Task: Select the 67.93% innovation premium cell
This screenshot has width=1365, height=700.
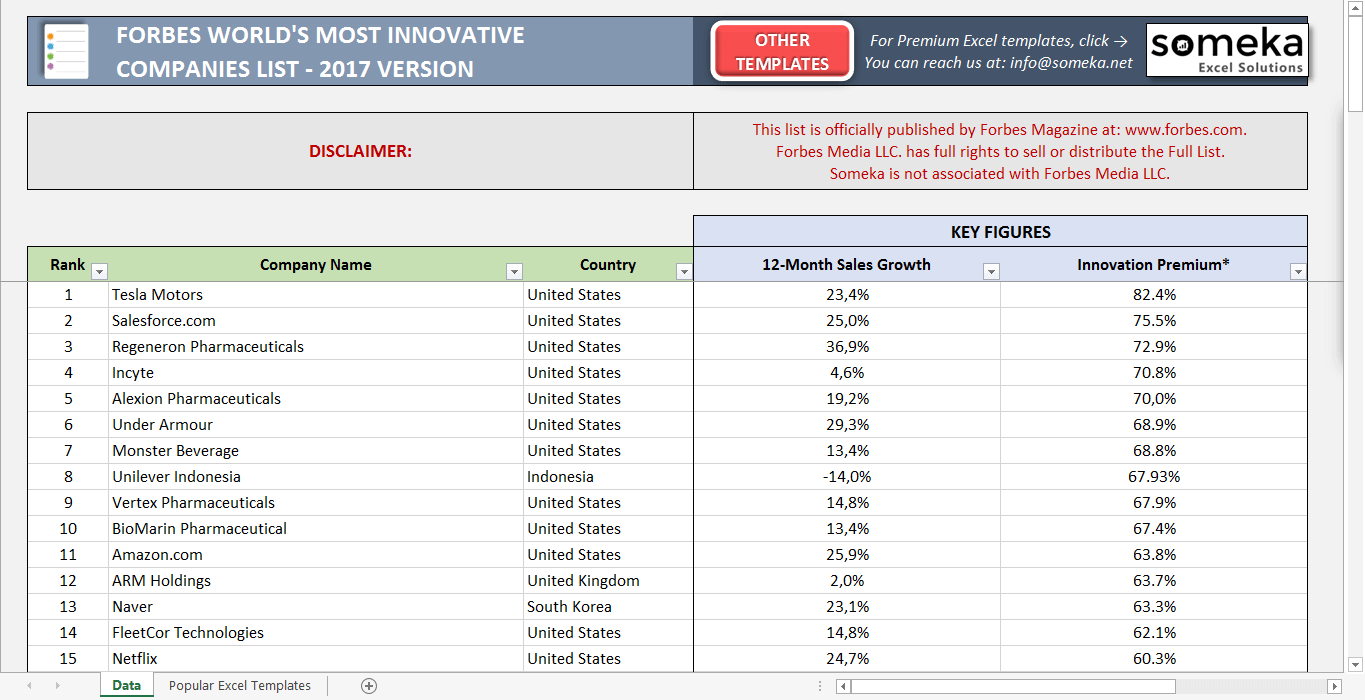Action: [x=1154, y=477]
